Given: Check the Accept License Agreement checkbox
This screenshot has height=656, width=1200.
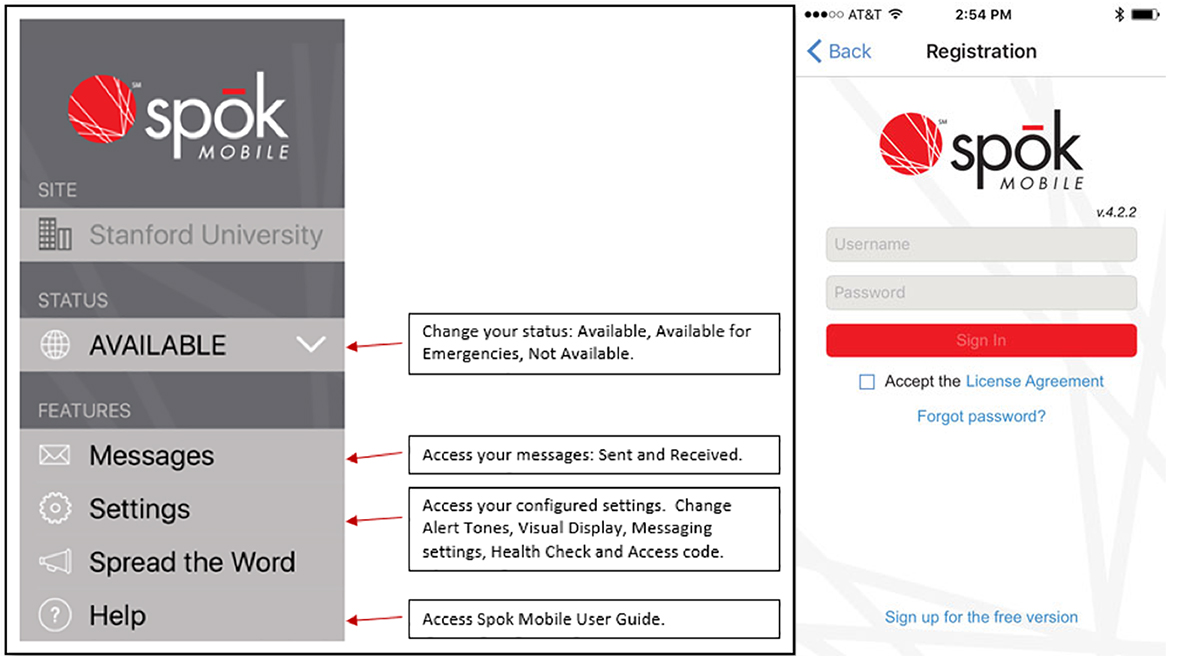Looking at the screenshot, I should pyautogui.click(x=867, y=382).
